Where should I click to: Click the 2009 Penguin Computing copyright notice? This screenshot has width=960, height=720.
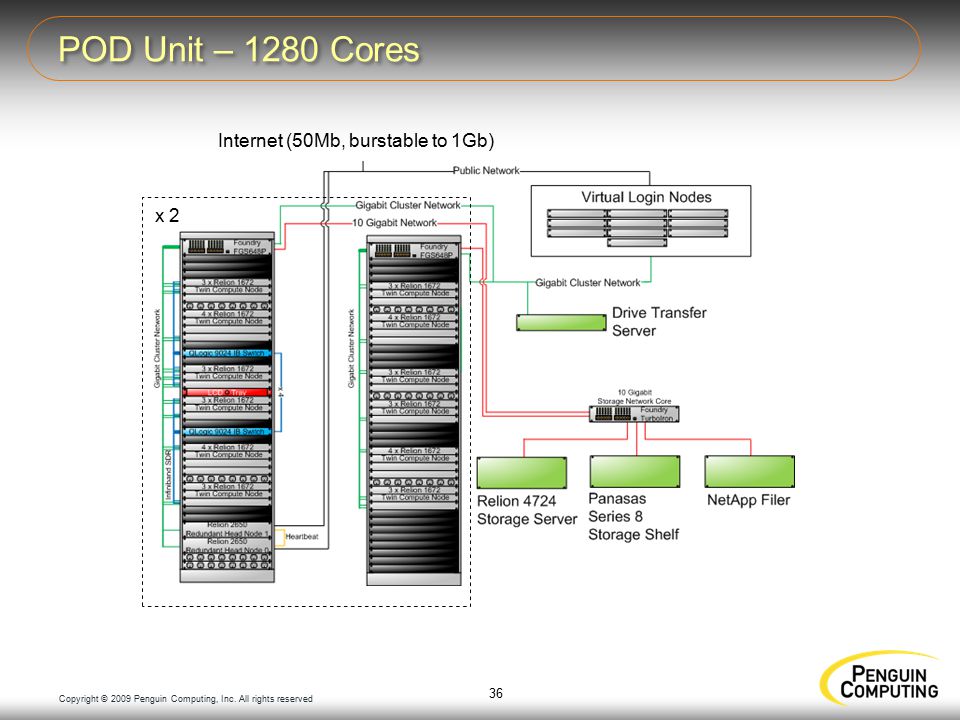(x=186, y=699)
